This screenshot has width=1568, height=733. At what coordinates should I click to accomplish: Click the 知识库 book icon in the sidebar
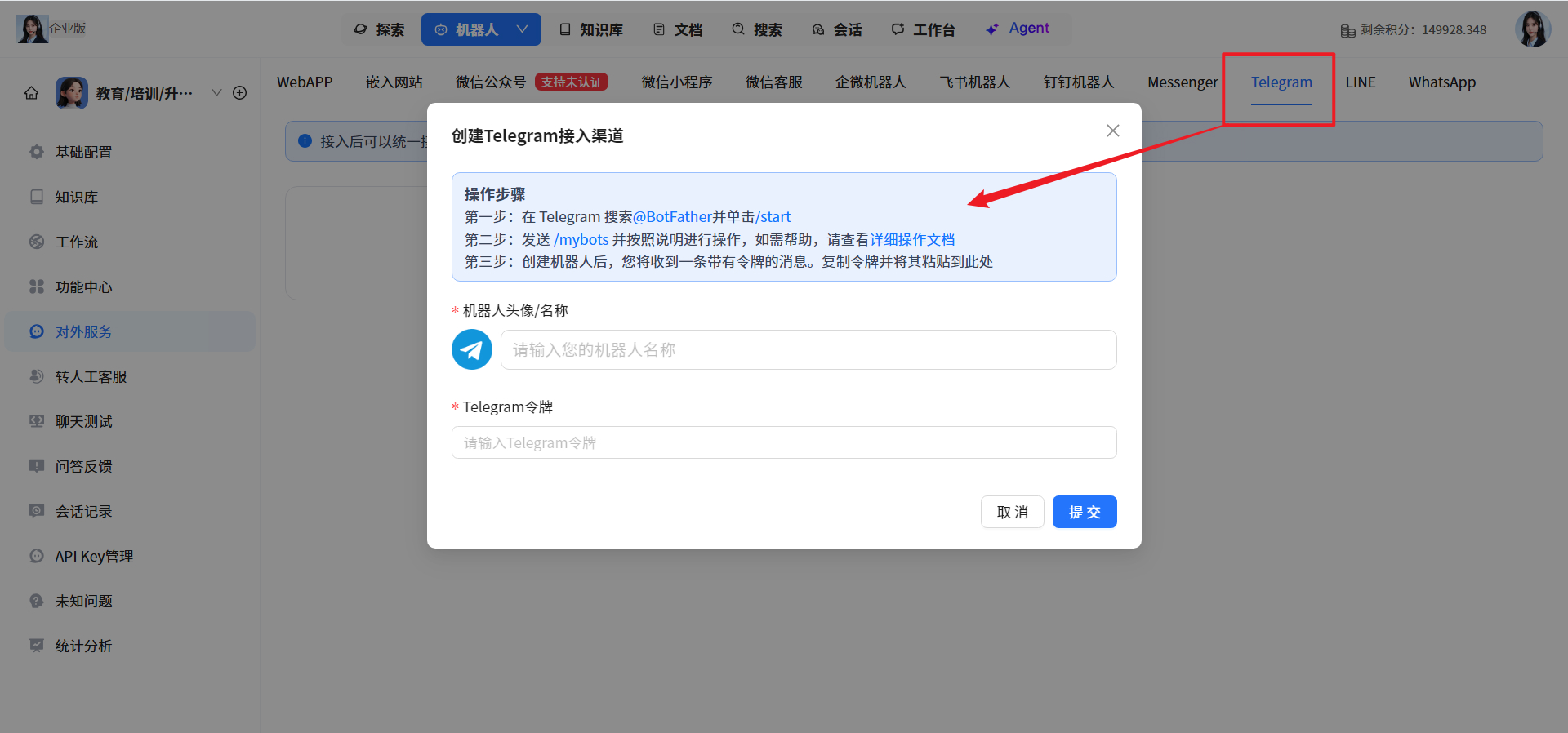pyautogui.click(x=36, y=197)
